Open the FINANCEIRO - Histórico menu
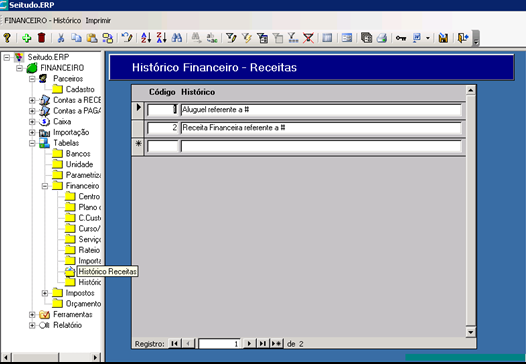 pyautogui.click(x=43, y=20)
